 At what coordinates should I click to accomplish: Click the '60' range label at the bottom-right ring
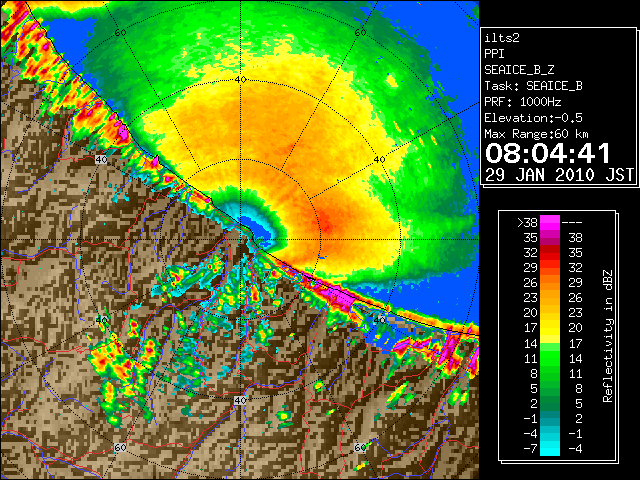coord(360,447)
